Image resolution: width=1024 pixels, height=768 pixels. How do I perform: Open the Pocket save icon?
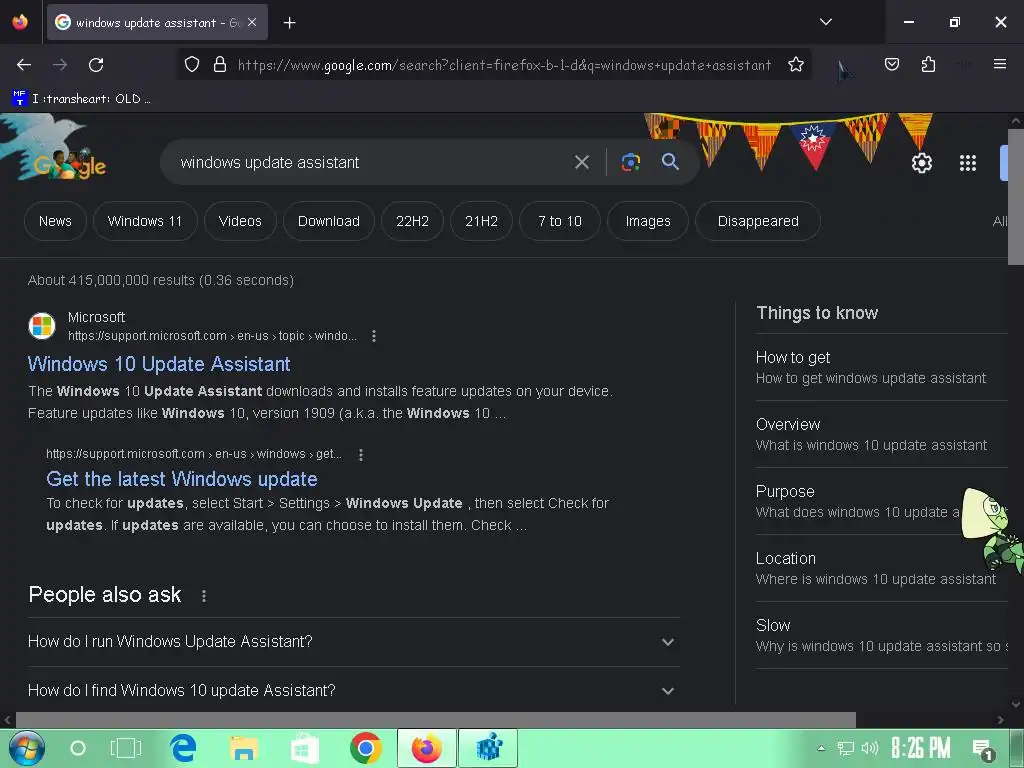(891, 64)
